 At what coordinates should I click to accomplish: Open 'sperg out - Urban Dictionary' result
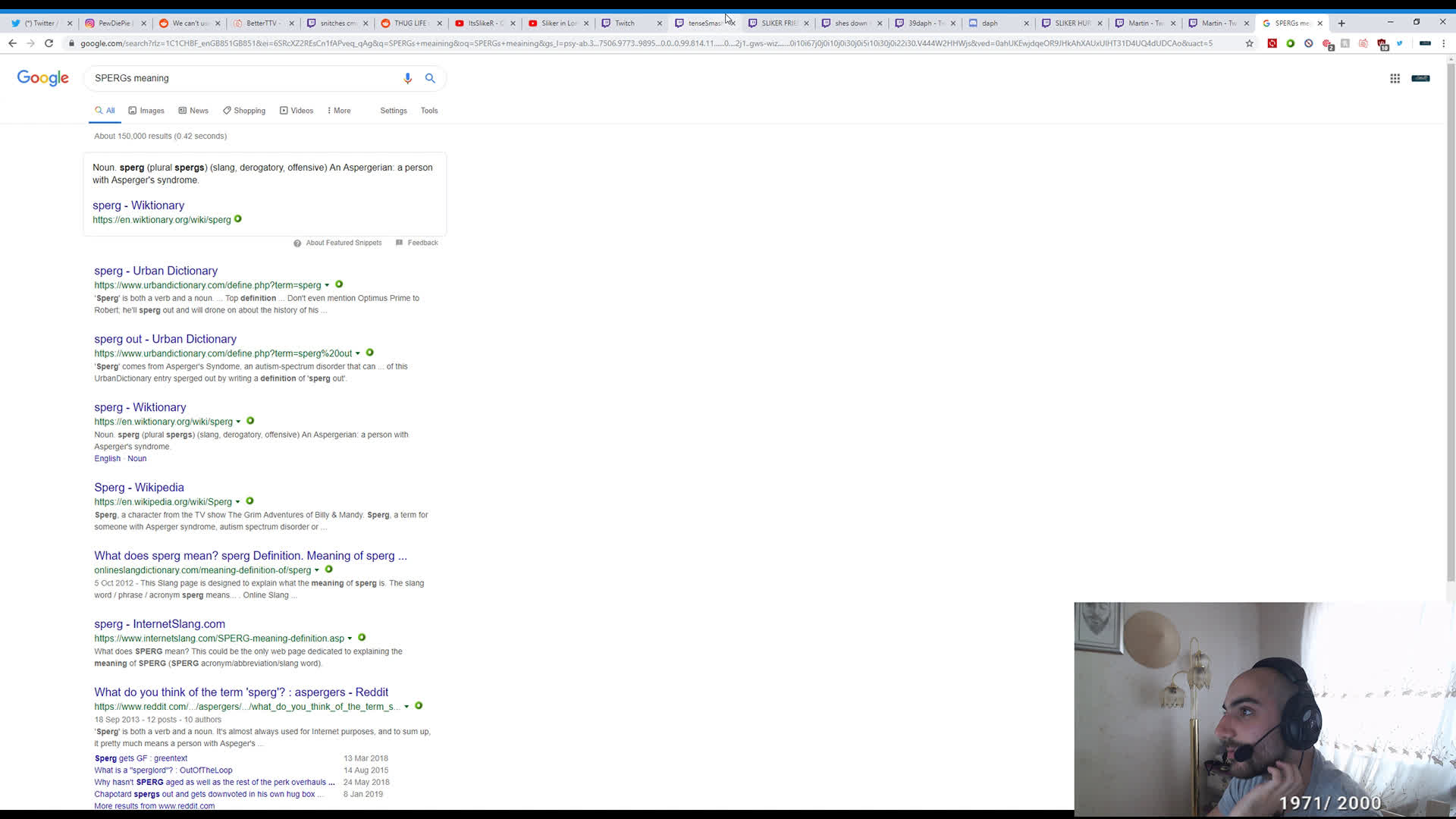[x=165, y=339]
